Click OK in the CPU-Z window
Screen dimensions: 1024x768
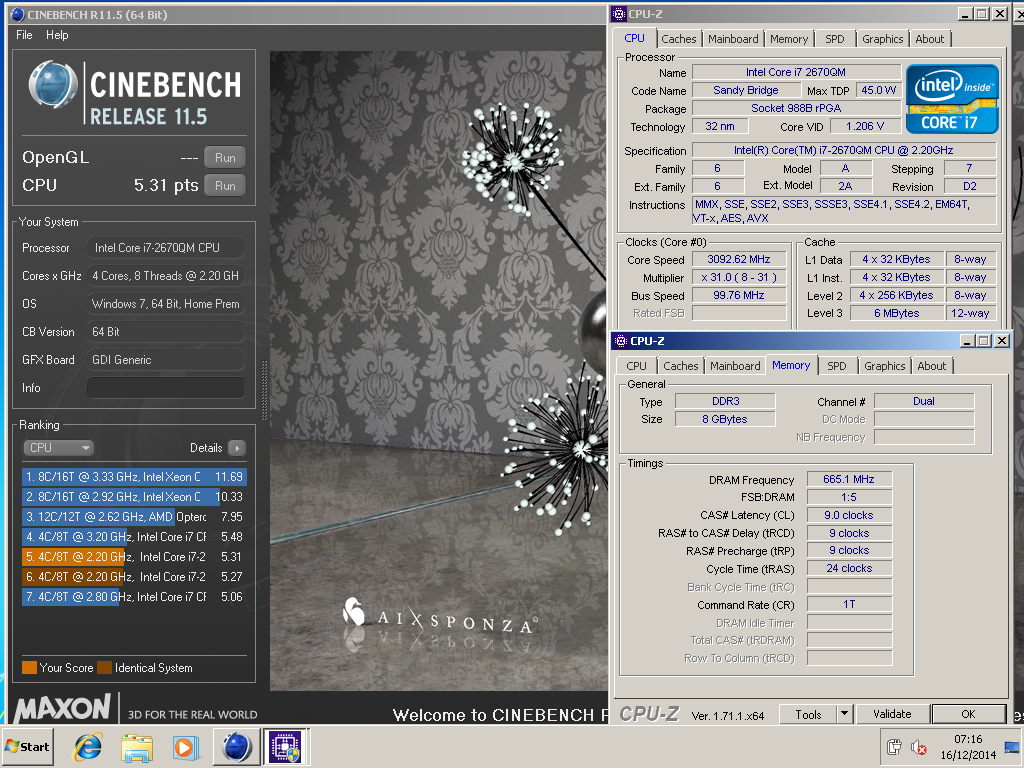tap(968, 714)
